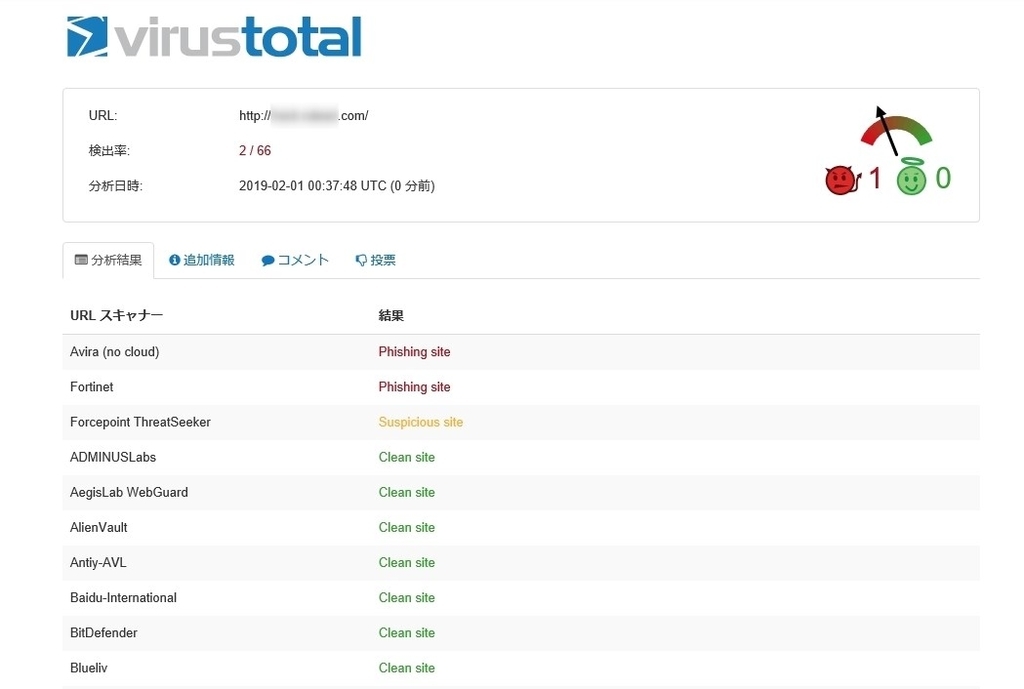Screen dimensions: 1024x689
Task: Click the URL スキャナー column header
Action: [117, 315]
